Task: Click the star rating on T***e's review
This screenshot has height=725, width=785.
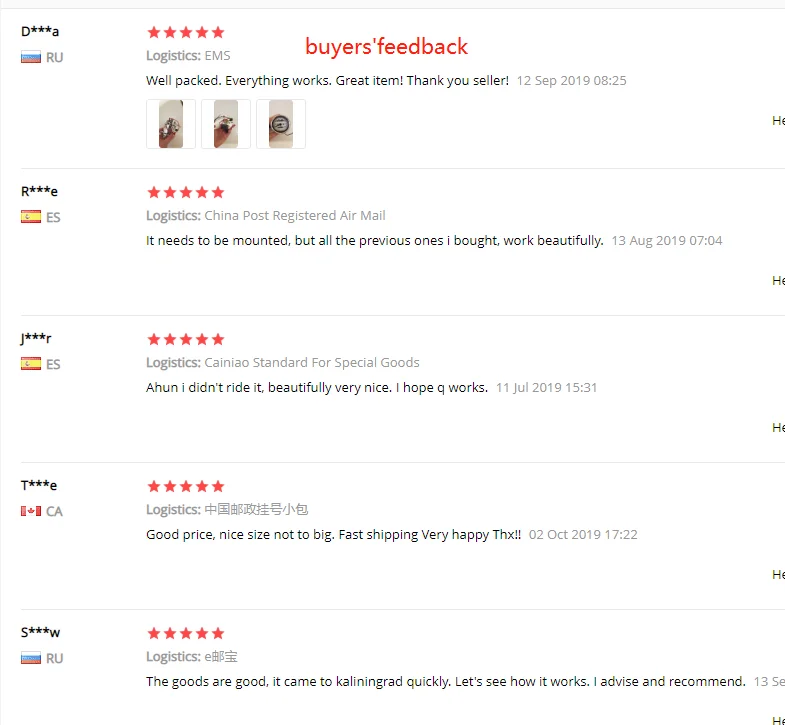Action: [186, 486]
